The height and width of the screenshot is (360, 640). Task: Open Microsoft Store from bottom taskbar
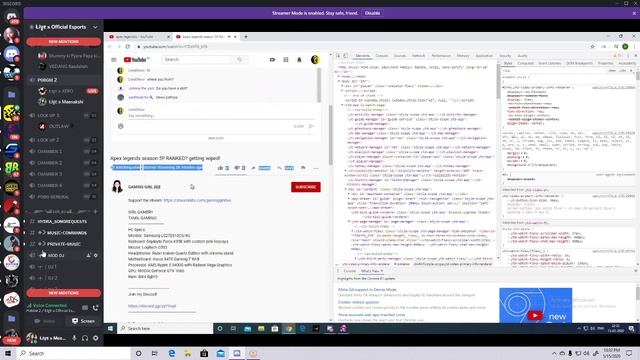[x=204, y=353]
